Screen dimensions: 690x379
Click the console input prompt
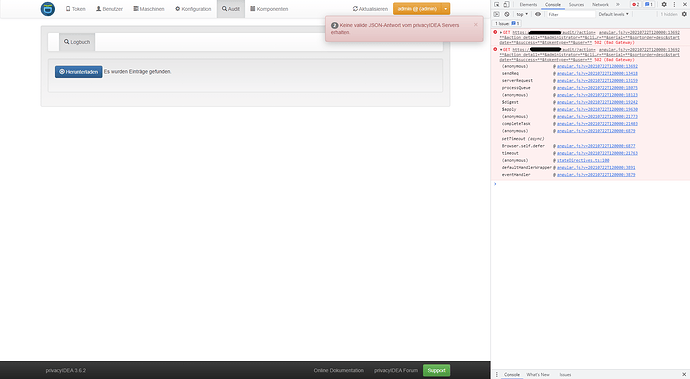point(590,184)
